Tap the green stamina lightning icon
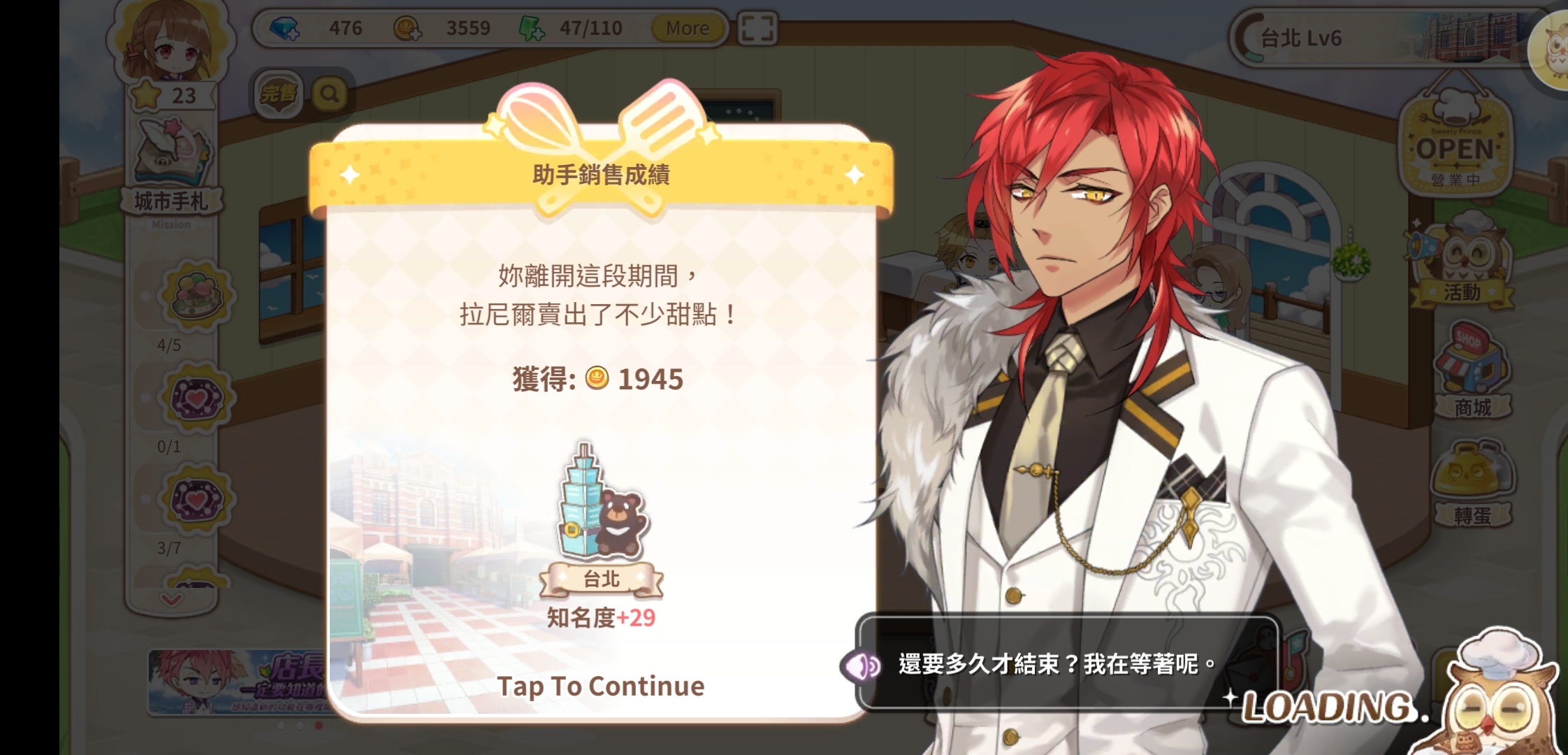This screenshot has height=755, width=1568. [x=532, y=29]
